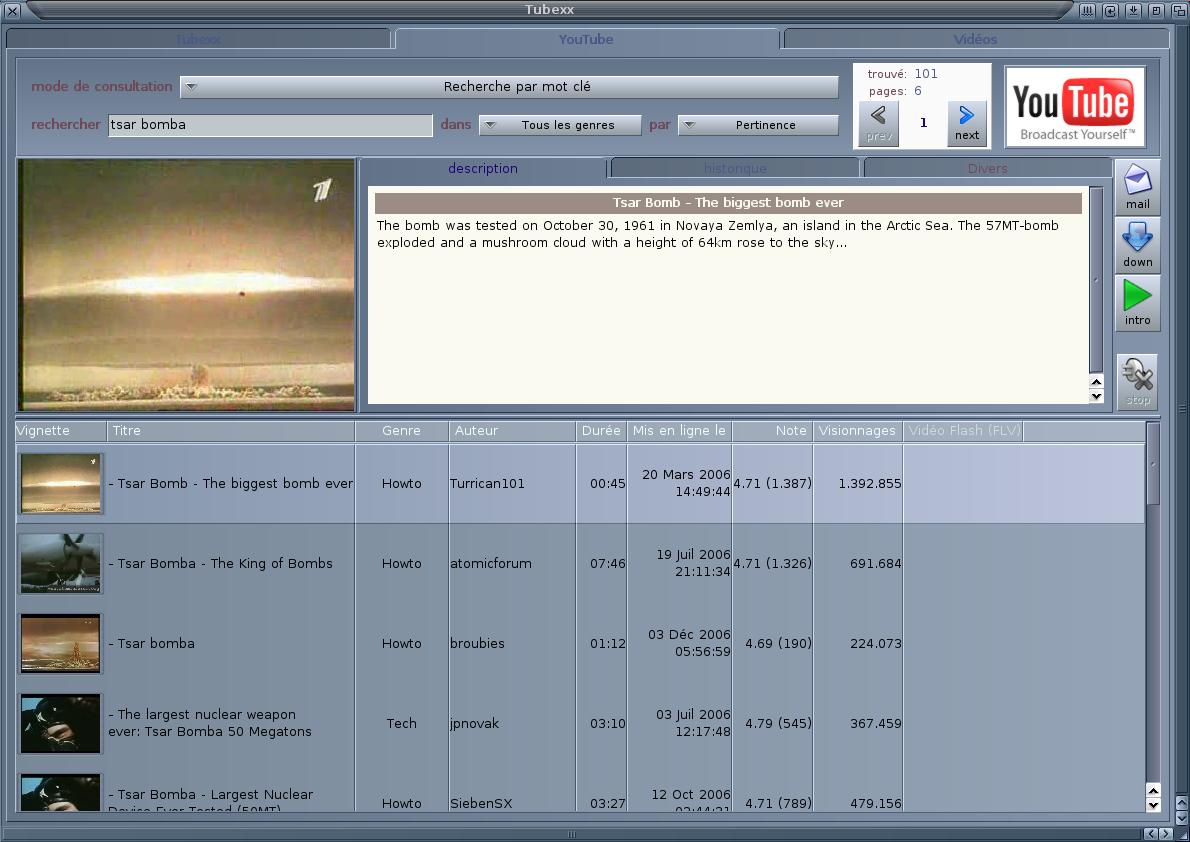Click the video list's scroll down arrow
Image resolution: width=1190 pixels, height=842 pixels.
coord(1153,805)
